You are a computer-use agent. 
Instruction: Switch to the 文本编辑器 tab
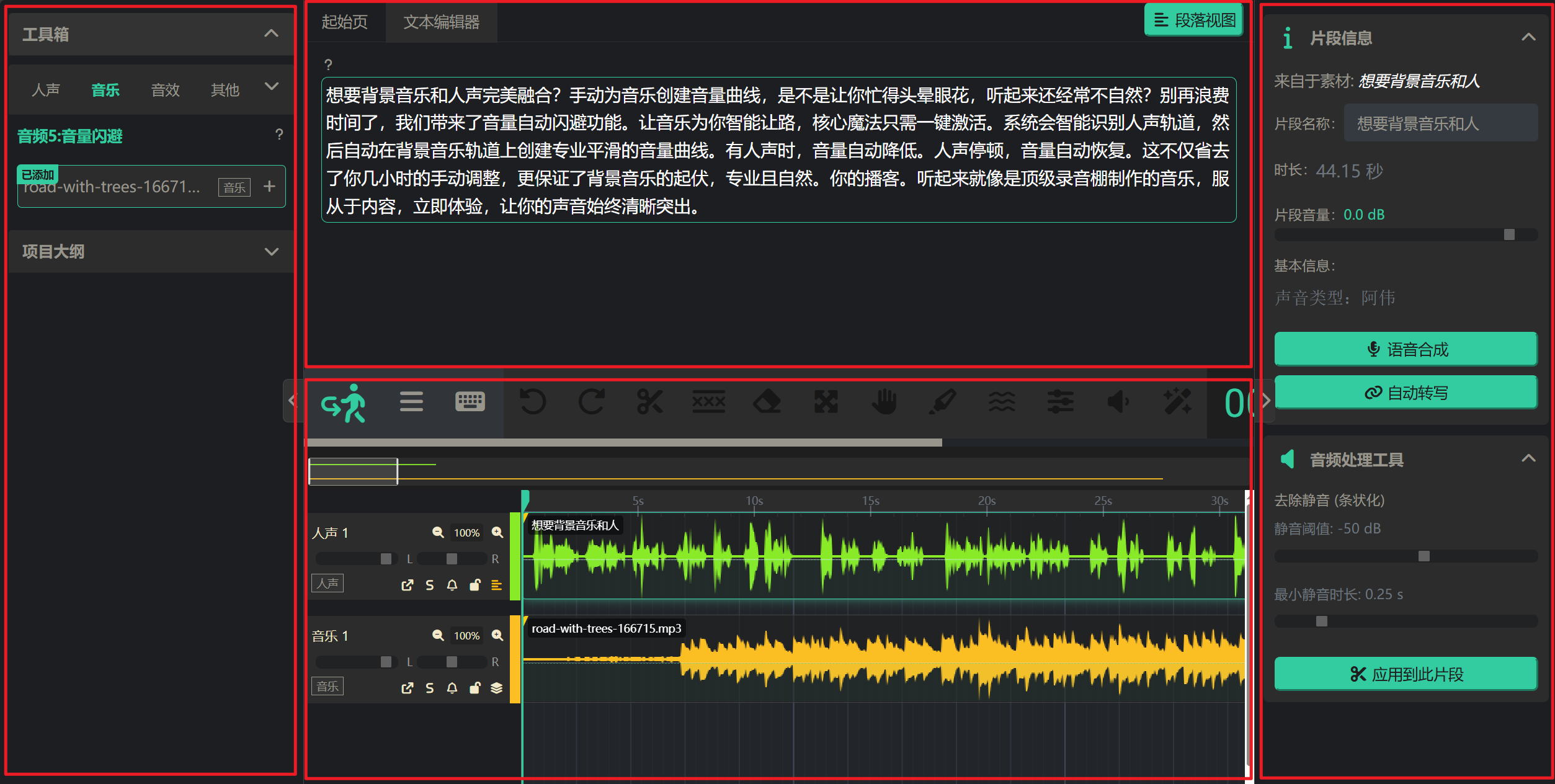[441, 22]
